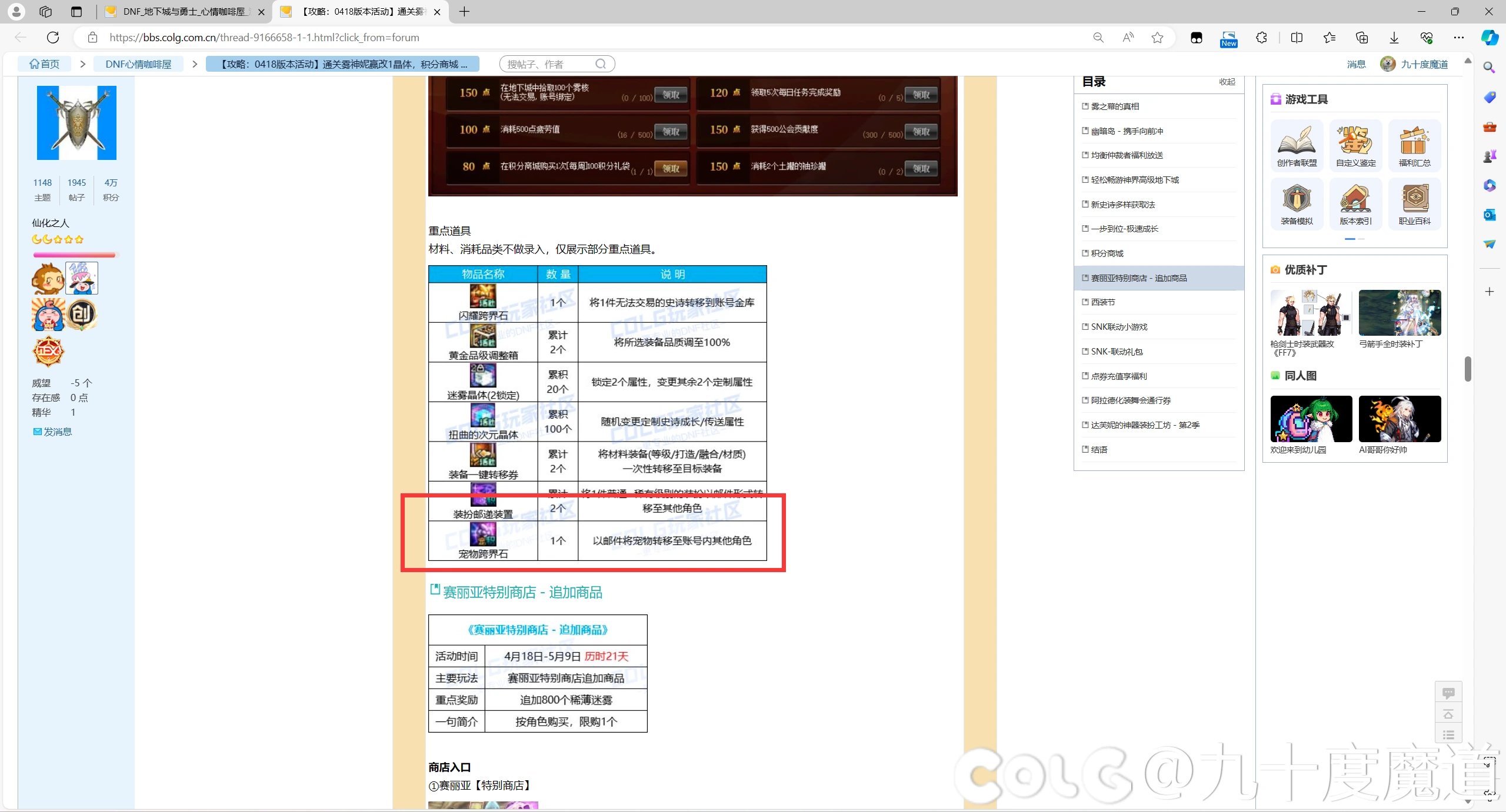Click the floating reply comment icon
The image size is (1506, 812).
[1448, 693]
